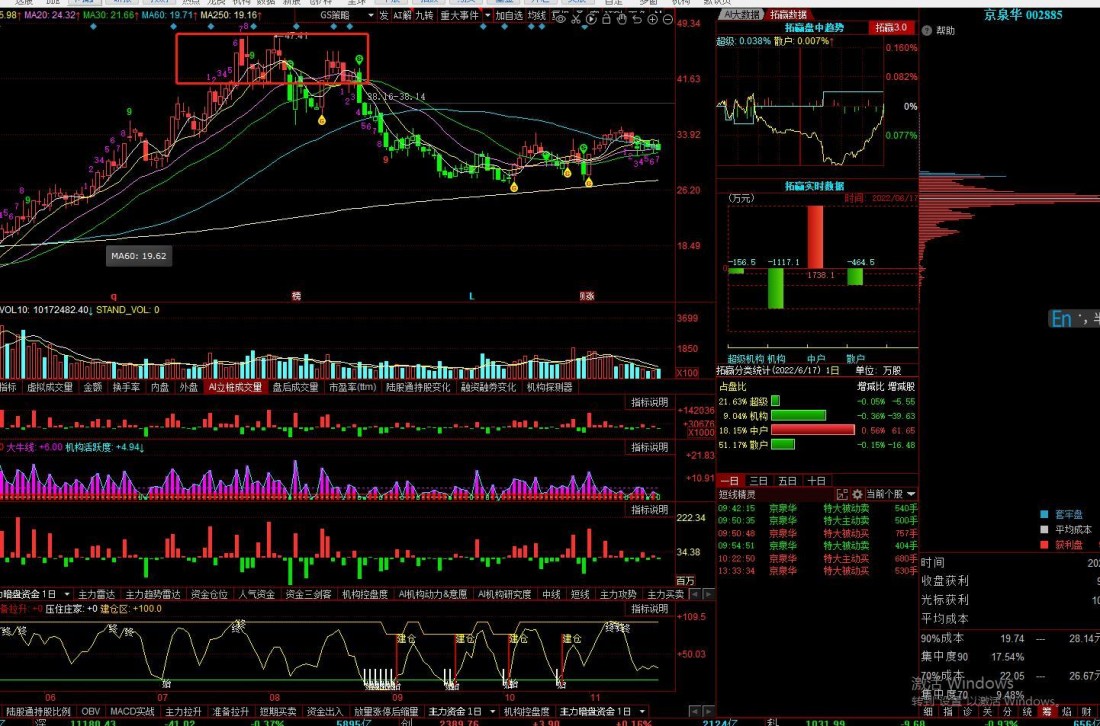The width and height of the screenshot is (1100, 726).
Task: Add stock via 加自选 button
Action: [509, 15]
